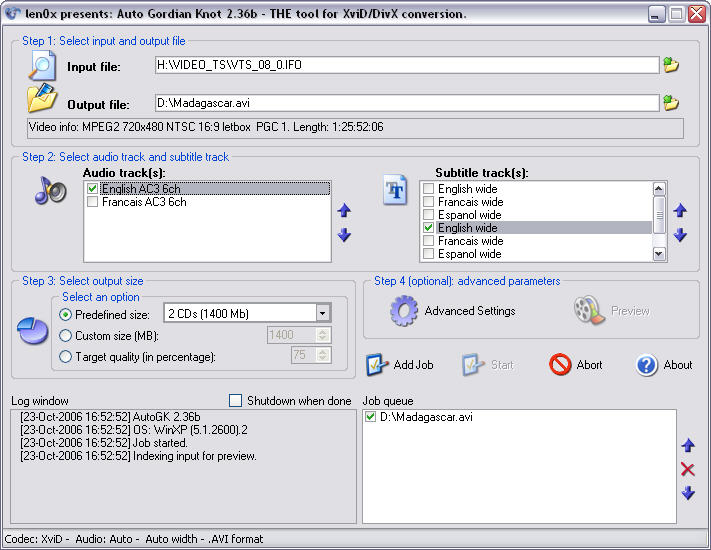The height and width of the screenshot is (550, 711).
Task: Click the Advanced Settings label
Action: 470,311
